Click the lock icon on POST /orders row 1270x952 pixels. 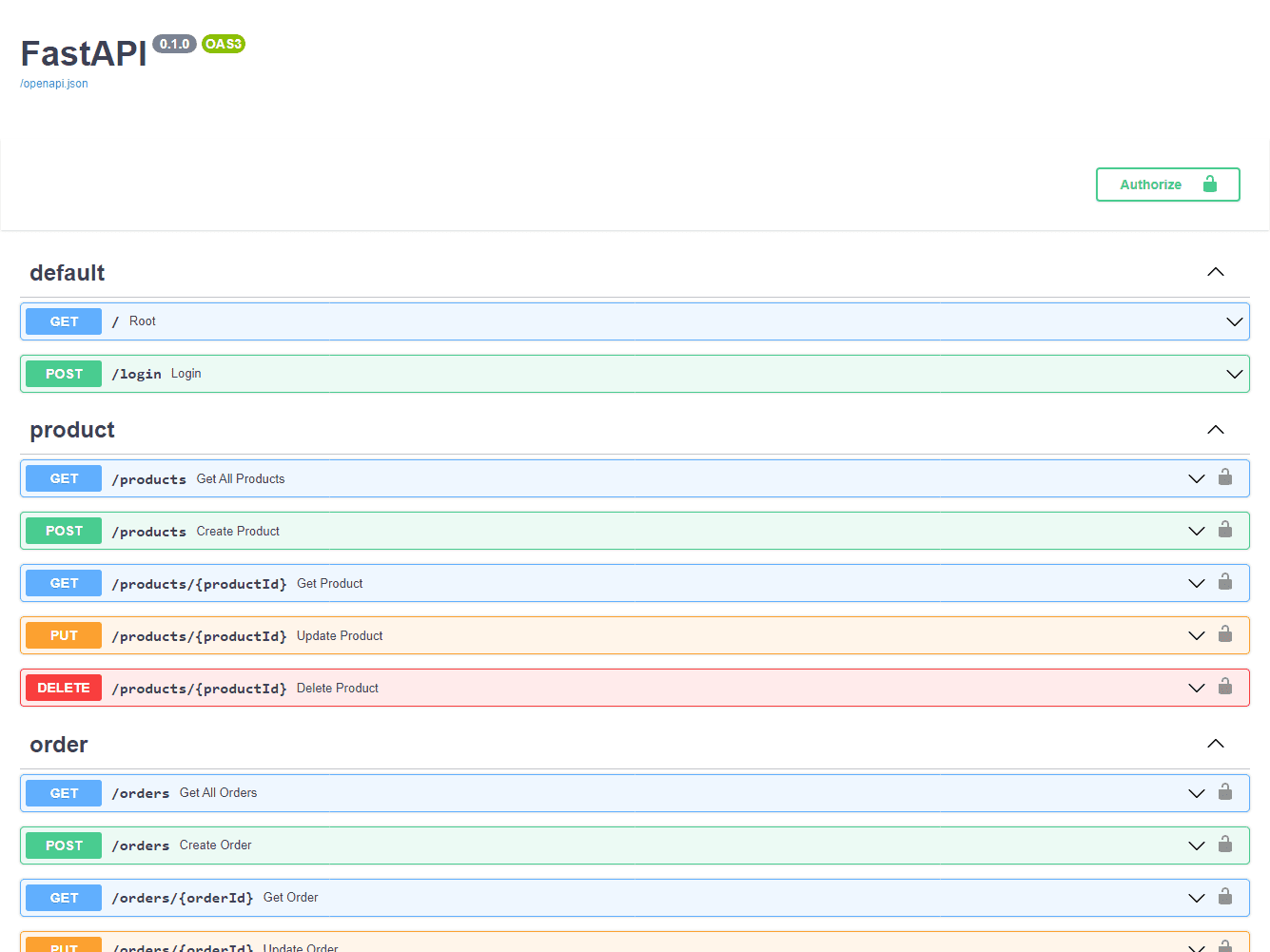coord(1225,845)
